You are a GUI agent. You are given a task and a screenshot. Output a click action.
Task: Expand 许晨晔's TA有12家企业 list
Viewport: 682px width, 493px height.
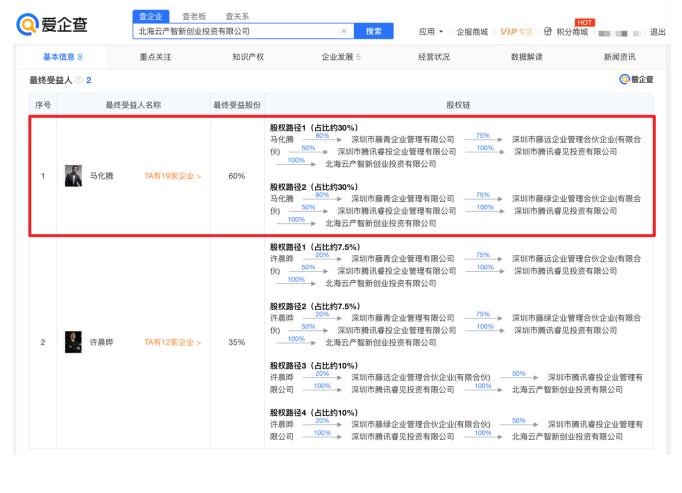pos(172,342)
